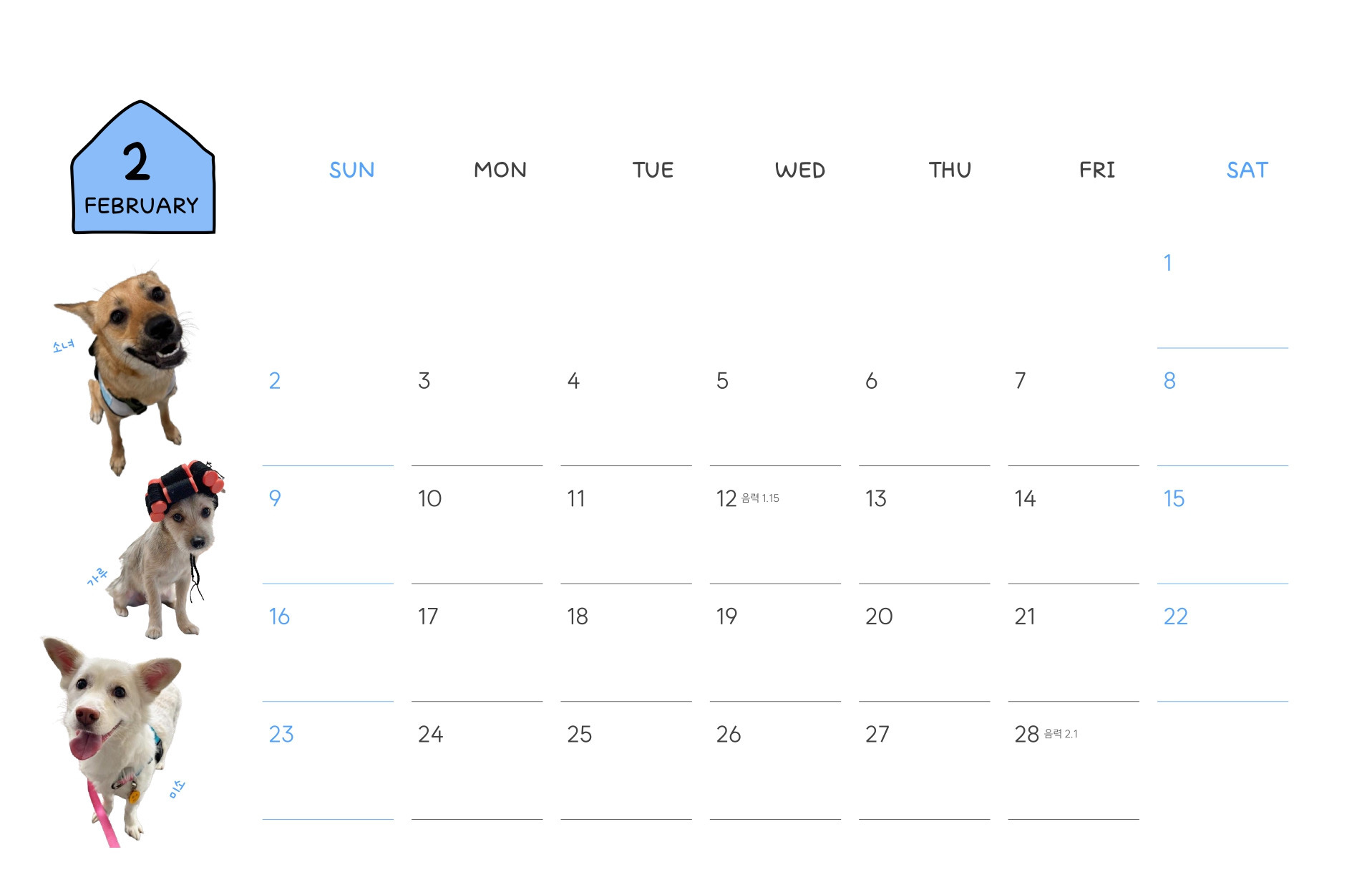Select date 21
Viewport: 1372px width, 895px height.
[1025, 616]
